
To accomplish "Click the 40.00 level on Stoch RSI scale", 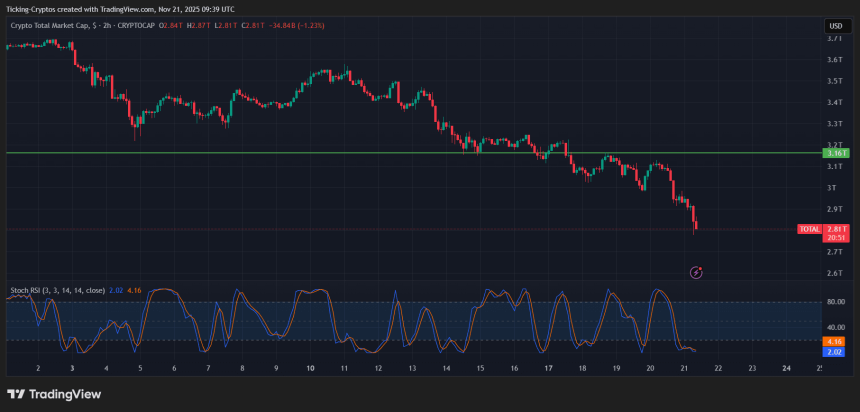I will pos(834,327).
